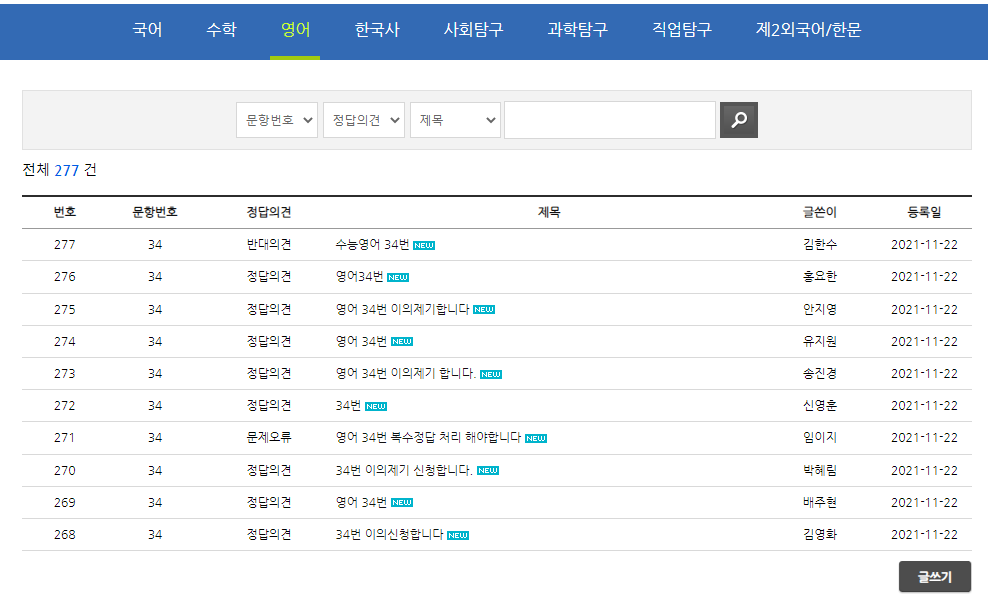The width and height of the screenshot is (988, 606).
Task: Switch to the 국어 tab
Action: click(147, 30)
